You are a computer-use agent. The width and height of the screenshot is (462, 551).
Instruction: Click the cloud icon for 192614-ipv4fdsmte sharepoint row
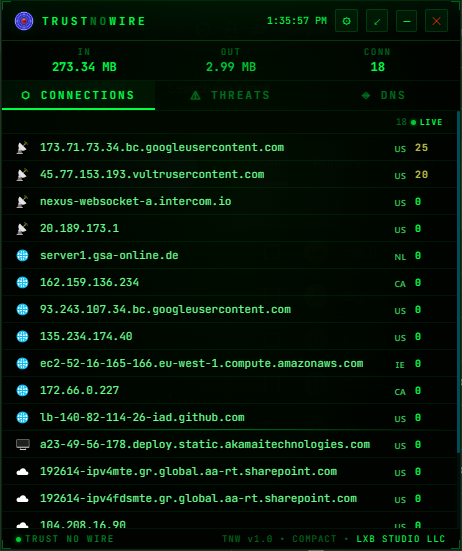(22, 499)
